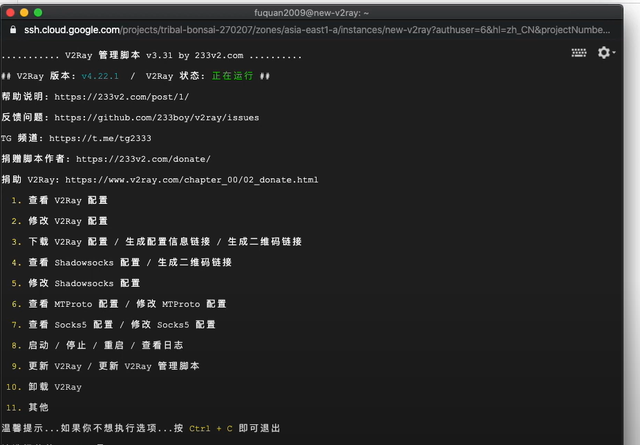Open the settings gear menu
The image size is (640, 445).
[606, 53]
